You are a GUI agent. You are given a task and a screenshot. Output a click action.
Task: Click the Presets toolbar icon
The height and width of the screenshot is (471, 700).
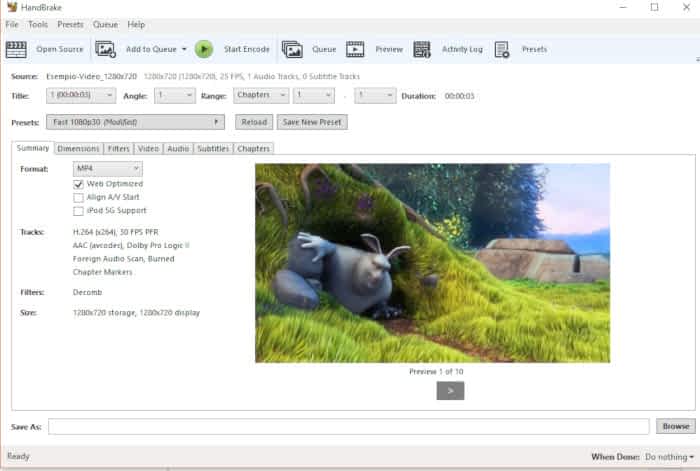pyautogui.click(x=502, y=49)
